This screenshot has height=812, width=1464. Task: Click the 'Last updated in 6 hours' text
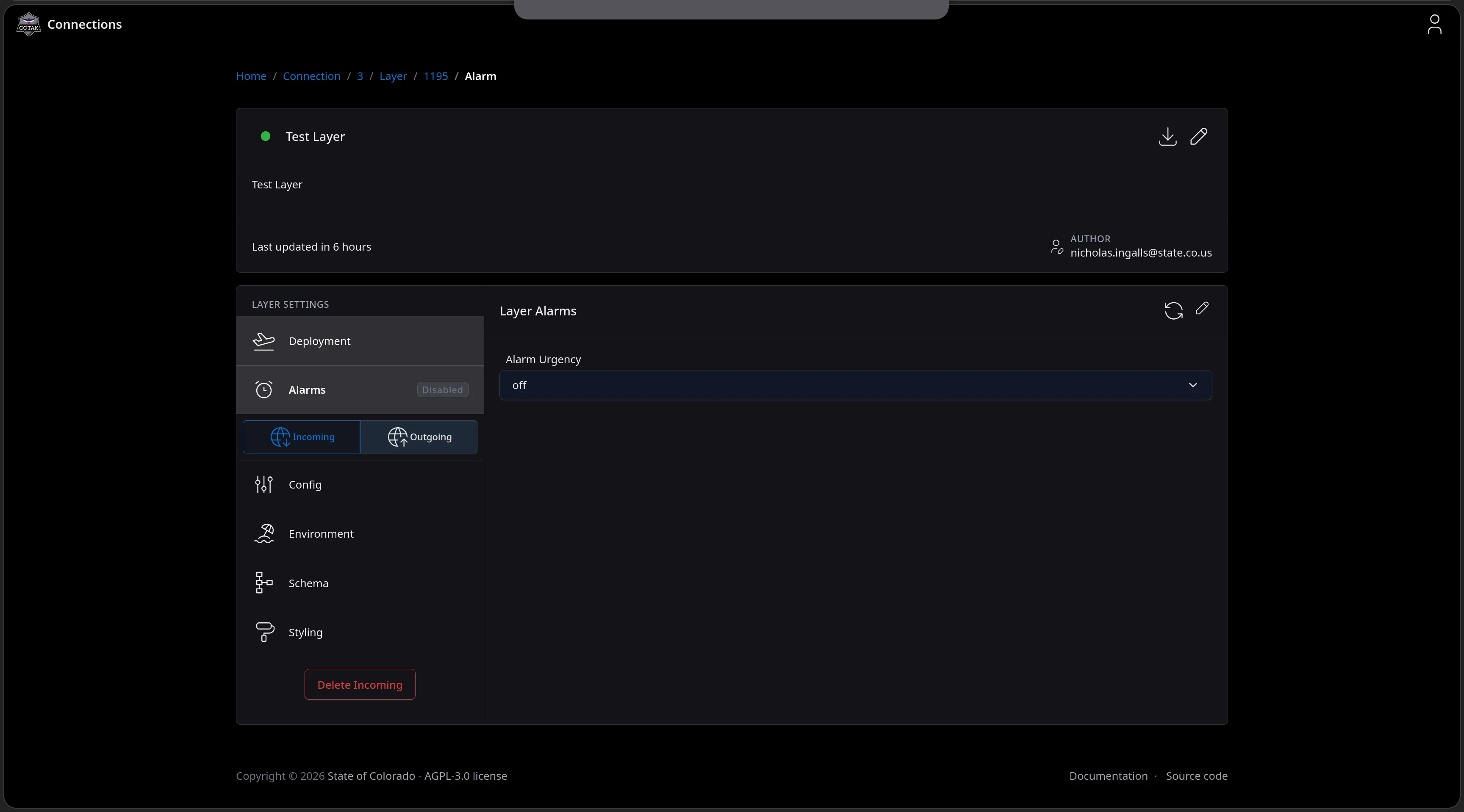coord(311,246)
